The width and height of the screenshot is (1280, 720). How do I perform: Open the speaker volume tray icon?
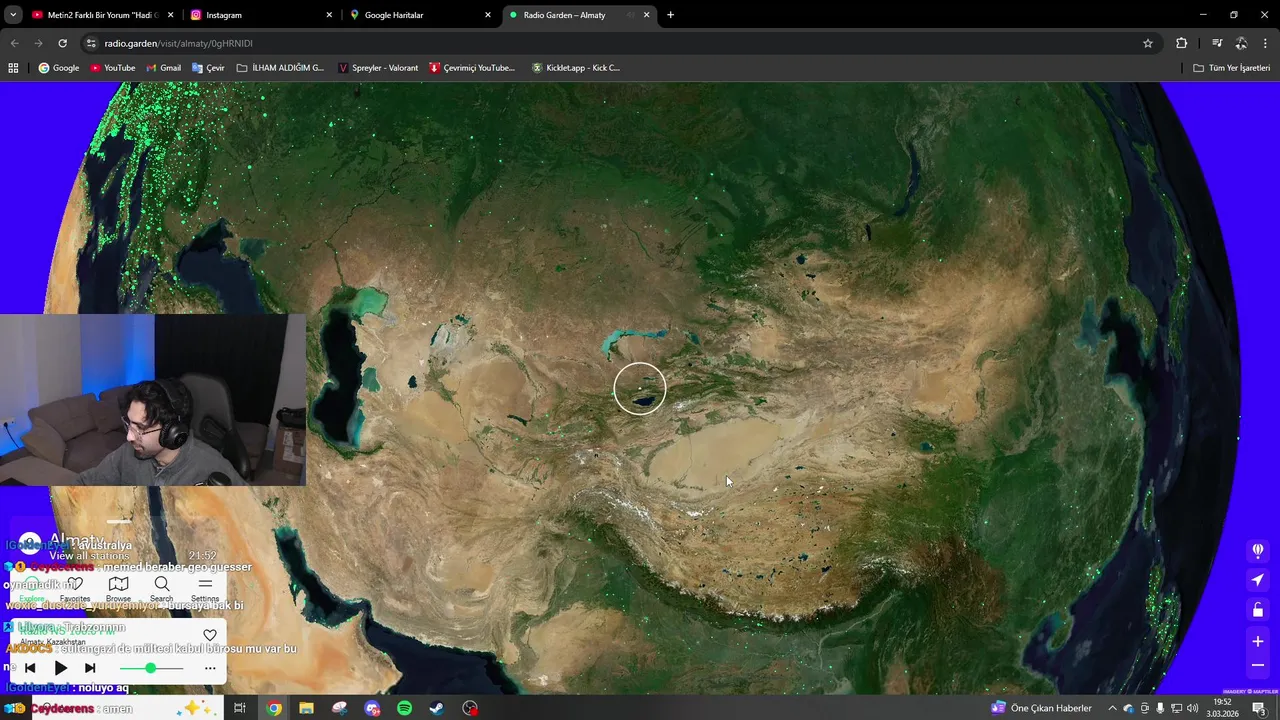point(1192,708)
